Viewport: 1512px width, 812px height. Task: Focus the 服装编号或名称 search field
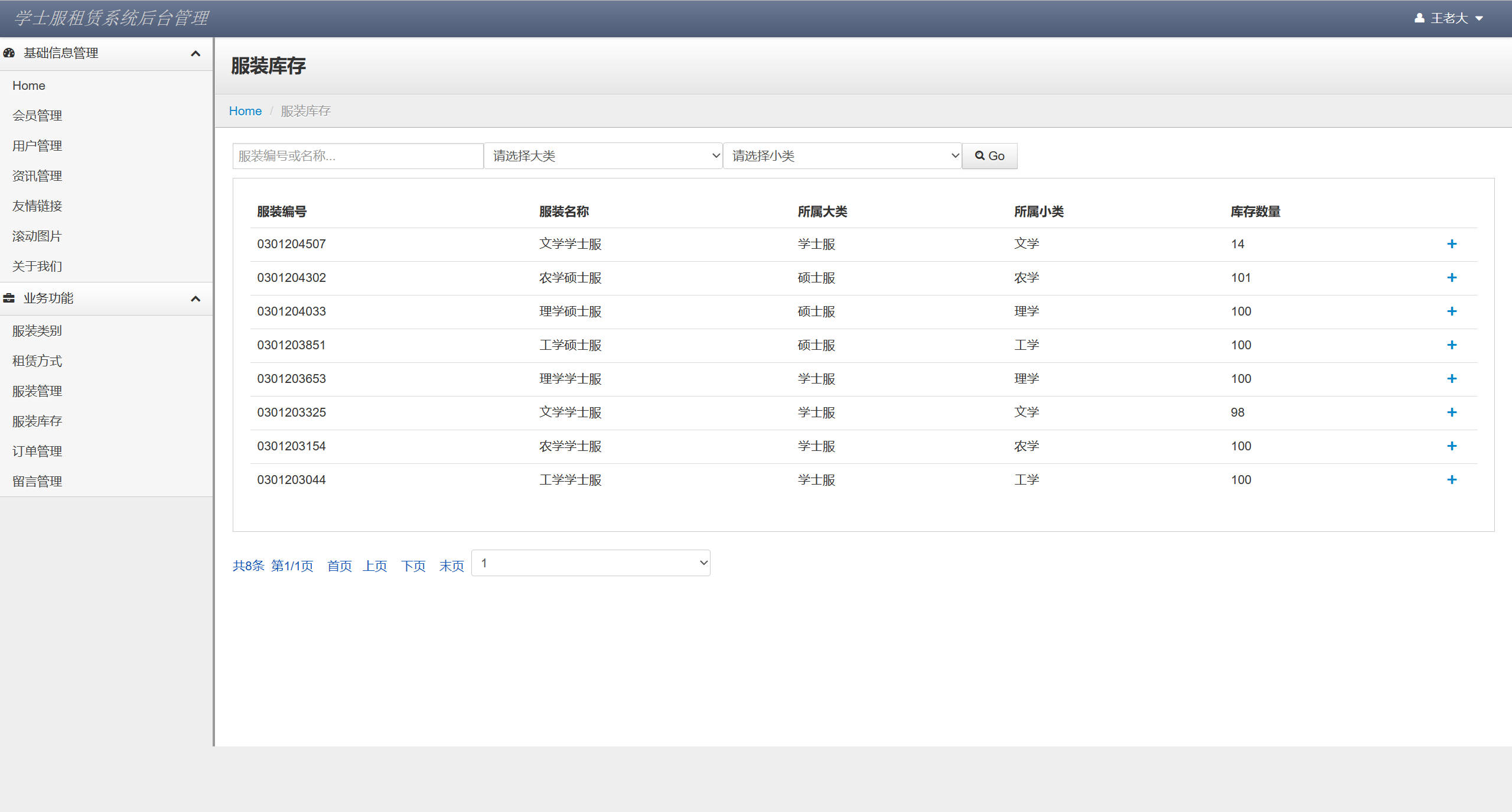(x=358, y=156)
